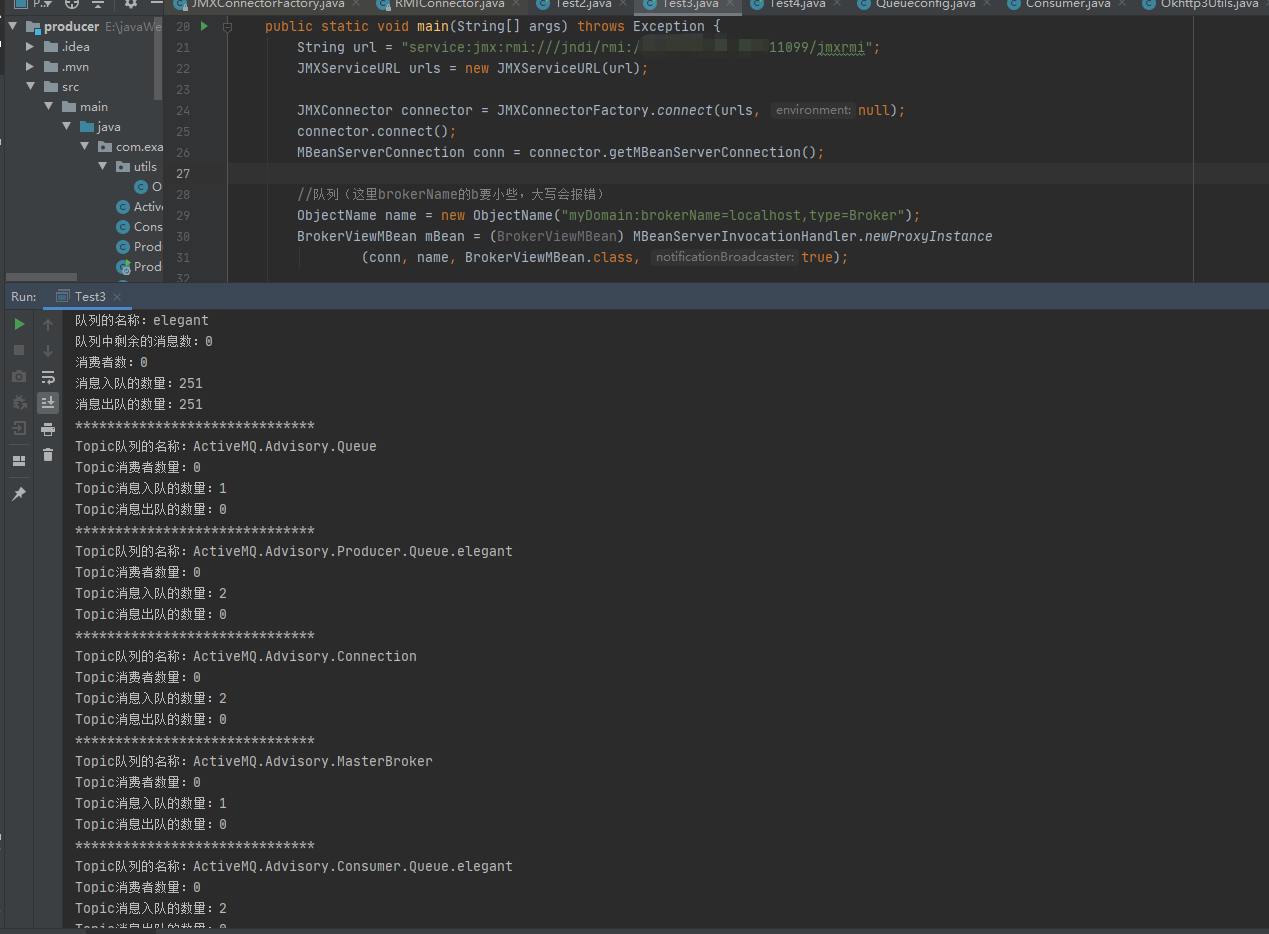
Task: Click console line '消息入队的数量: 251'
Action: (138, 383)
